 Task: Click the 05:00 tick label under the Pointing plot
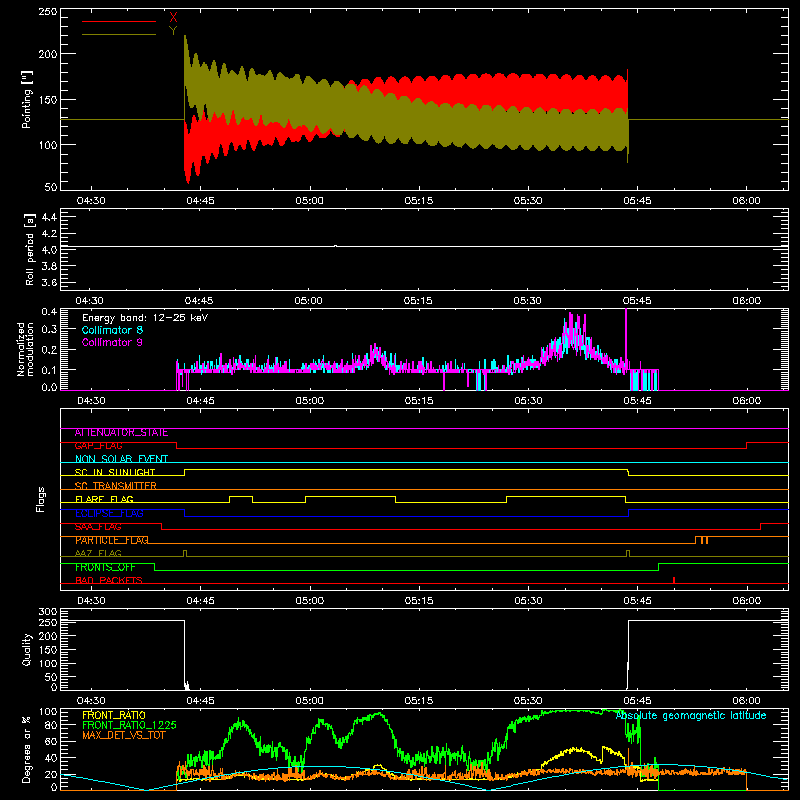309,201
